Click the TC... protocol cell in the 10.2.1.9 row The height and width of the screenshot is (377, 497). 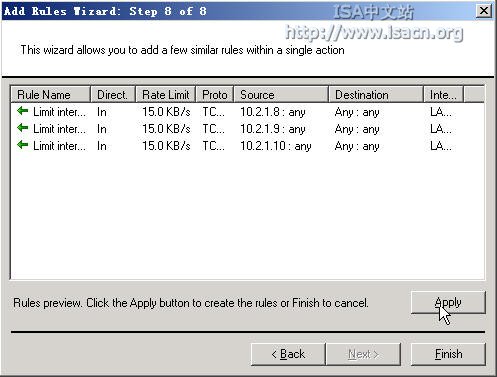tap(213, 129)
